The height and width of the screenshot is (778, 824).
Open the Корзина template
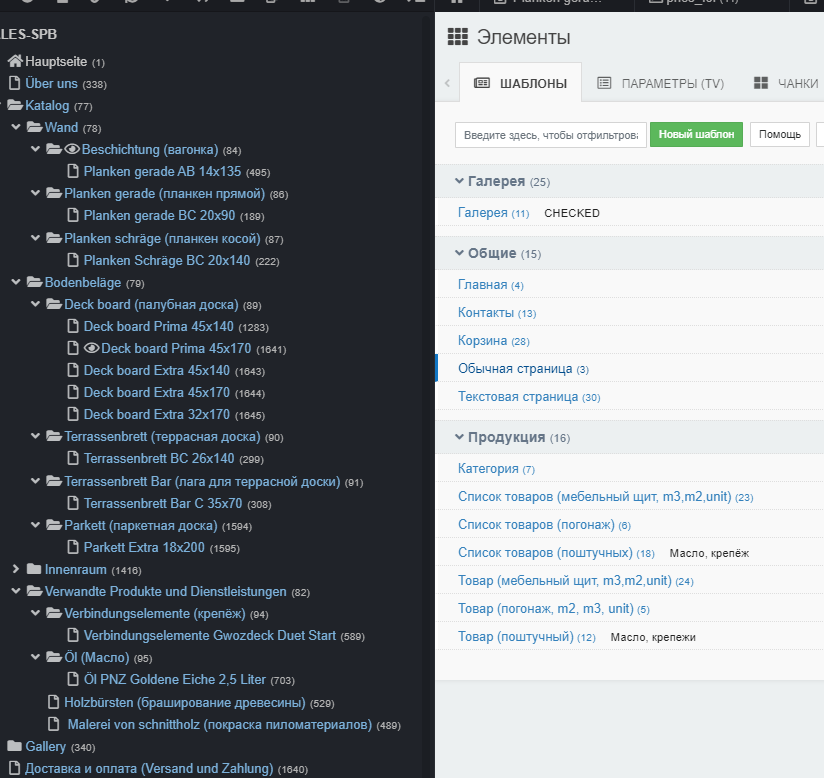(493, 341)
